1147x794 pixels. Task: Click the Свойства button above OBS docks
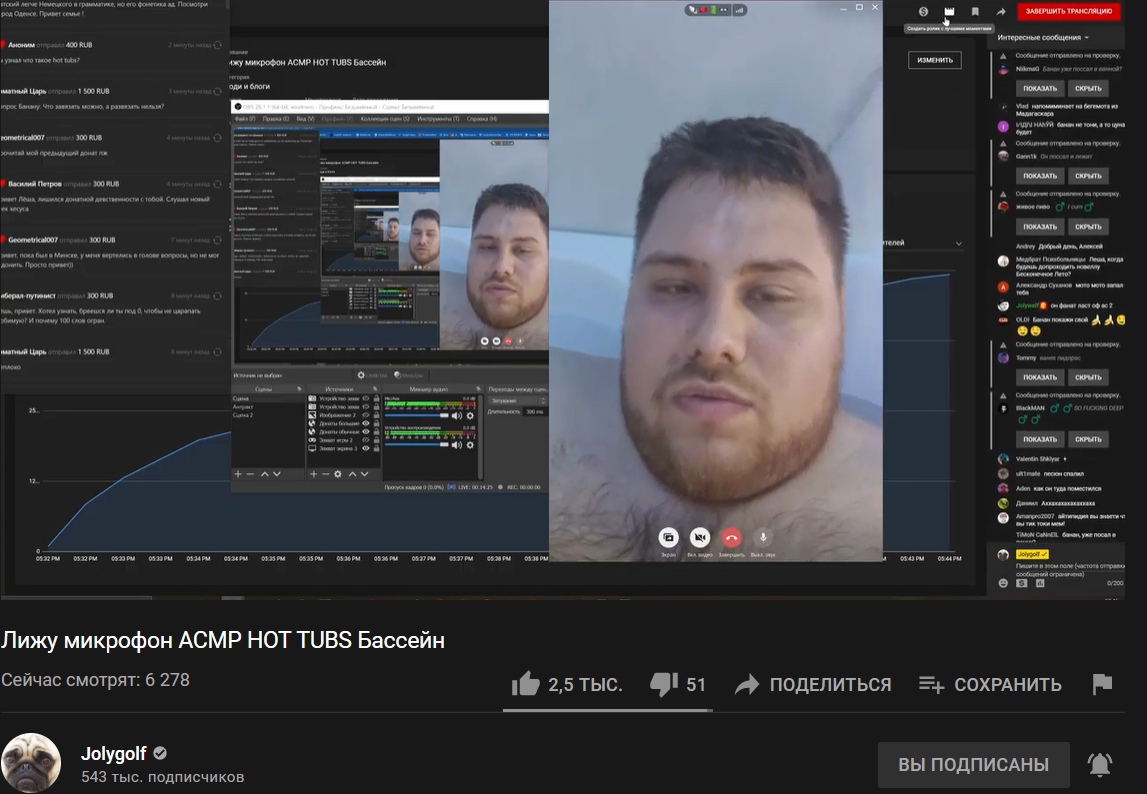tap(372, 375)
